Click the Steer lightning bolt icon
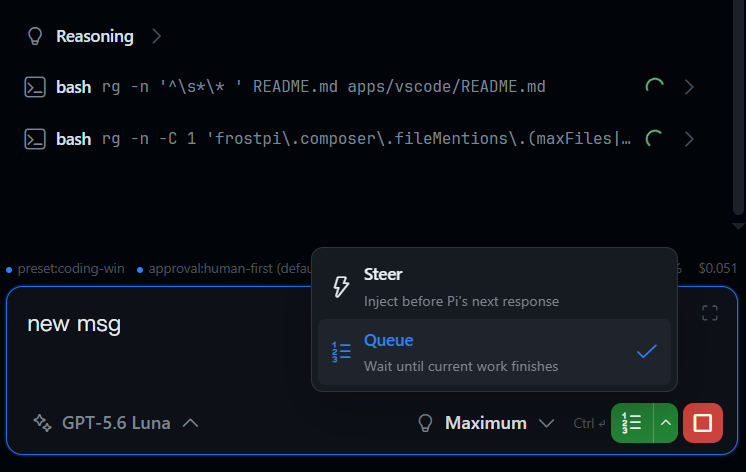Screen dimensions: 746x472 341,286
